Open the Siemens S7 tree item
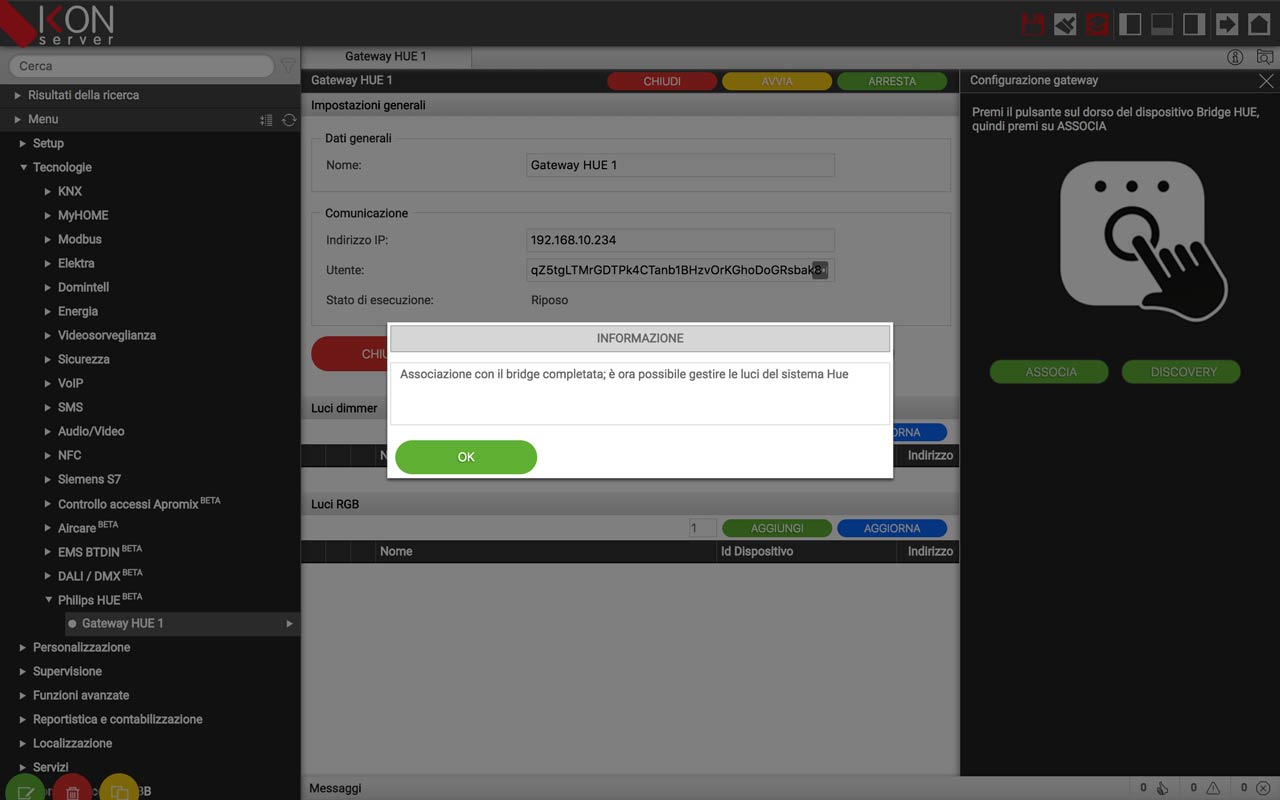Image resolution: width=1280 pixels, height=800 pixels. (89, 479)
